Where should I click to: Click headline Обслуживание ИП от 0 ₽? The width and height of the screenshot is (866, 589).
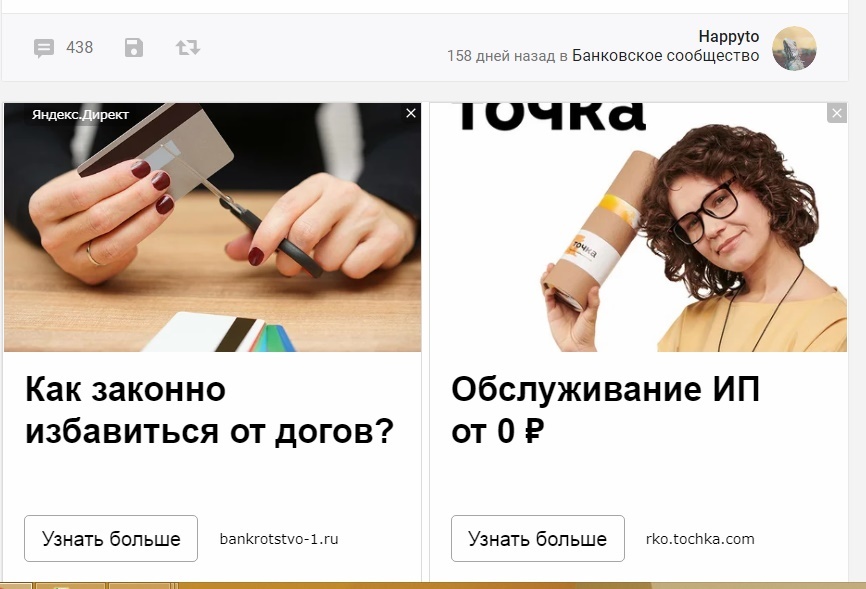click(x=605, y=410)
